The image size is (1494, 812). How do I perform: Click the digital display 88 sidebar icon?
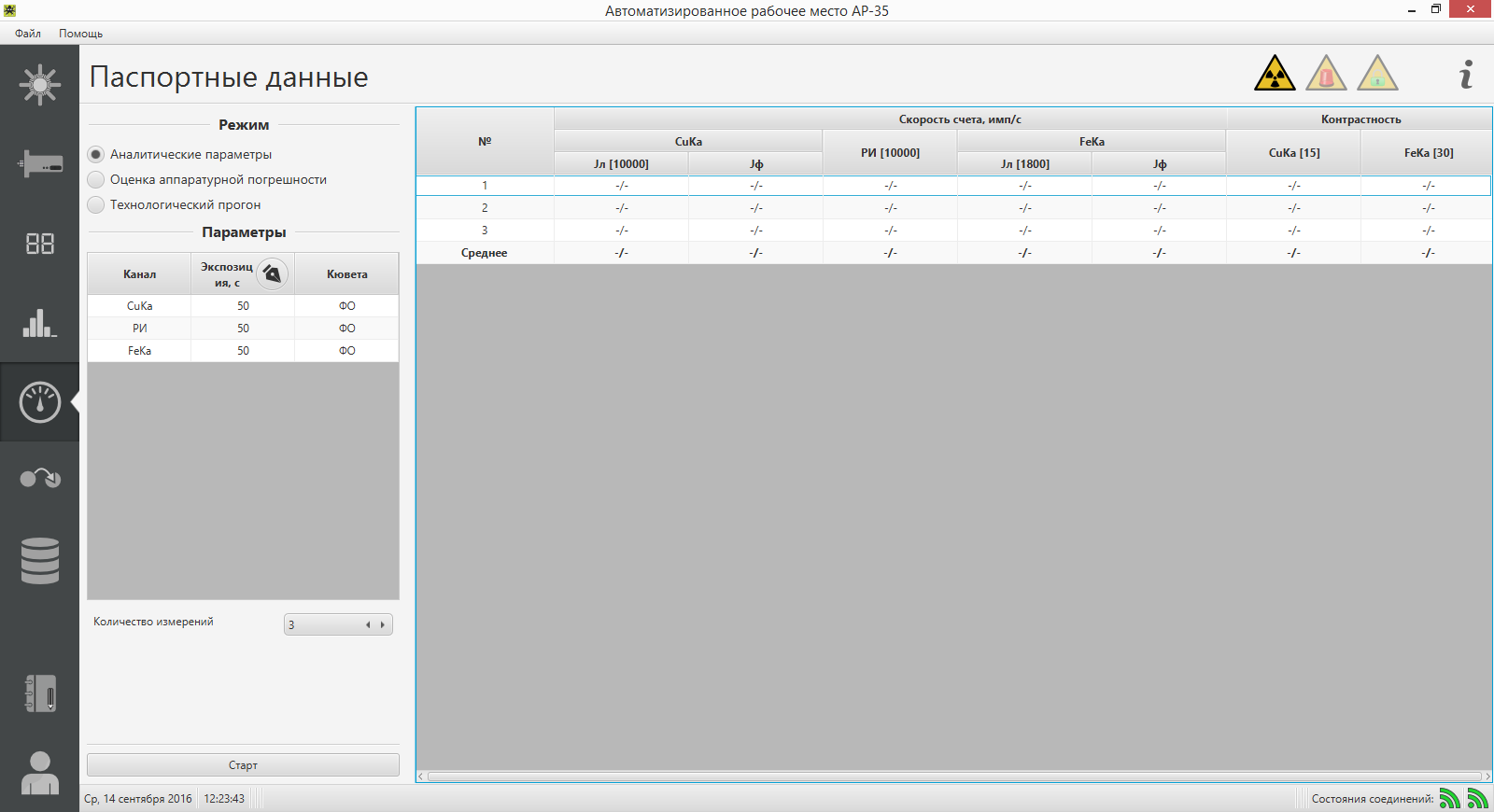39,244
